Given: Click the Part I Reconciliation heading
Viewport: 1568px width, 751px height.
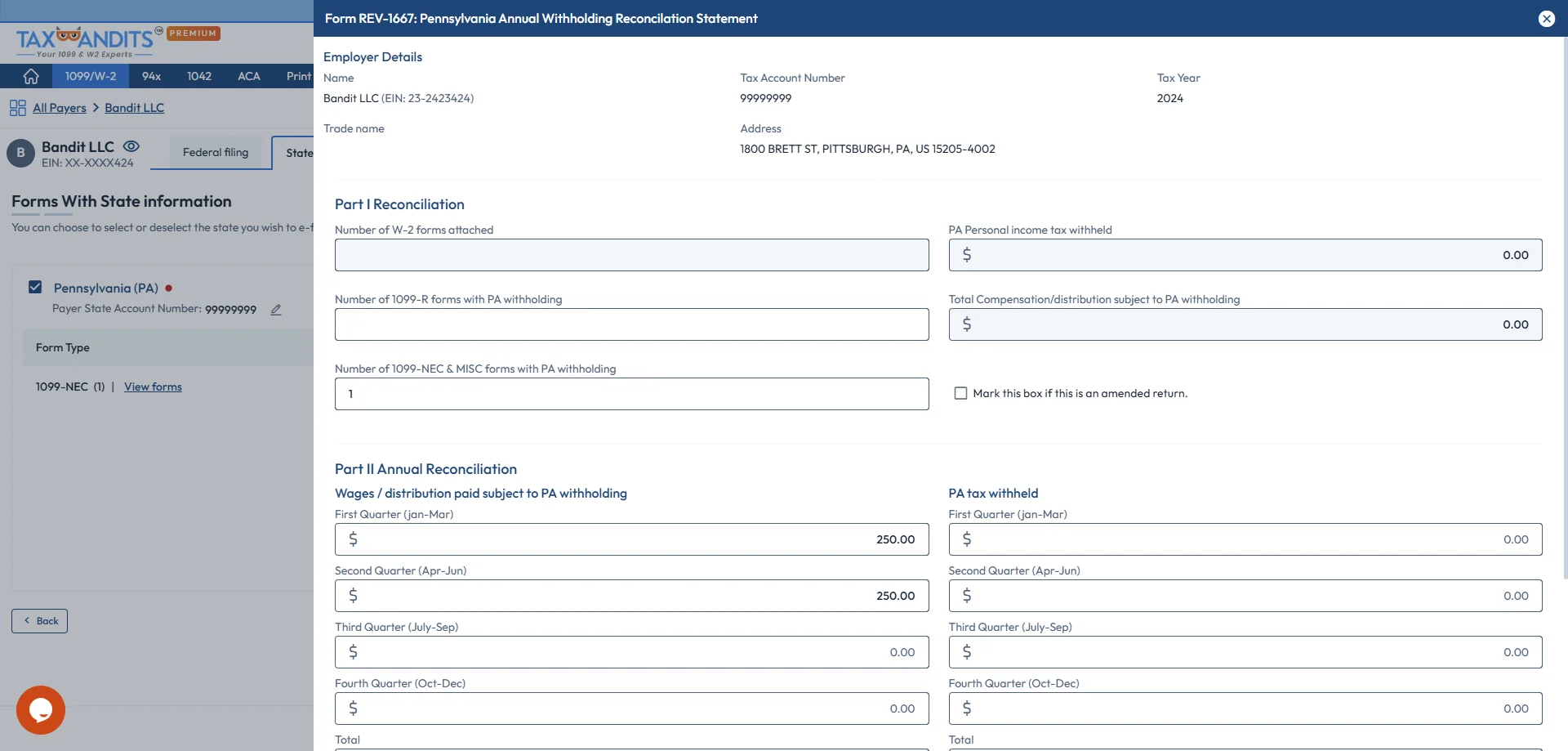Looking at the screenshot, I should coord(399,204).
